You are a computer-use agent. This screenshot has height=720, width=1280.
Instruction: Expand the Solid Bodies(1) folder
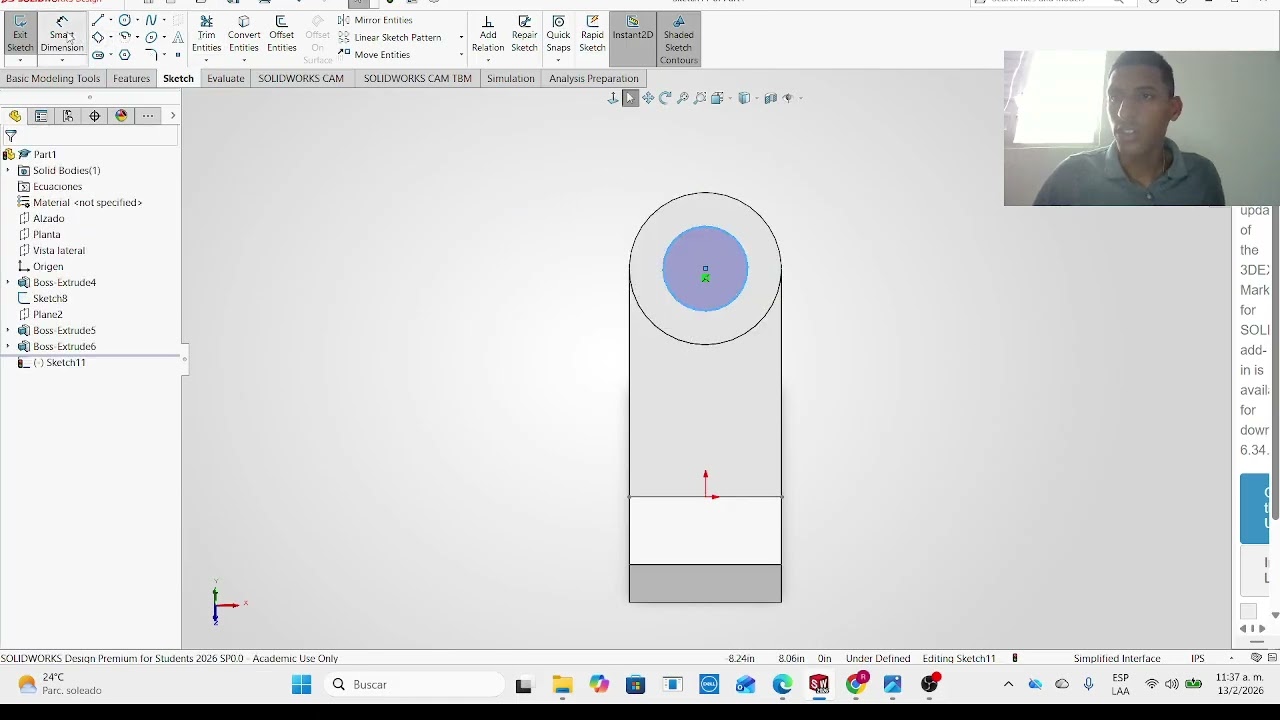click(8, 171)
